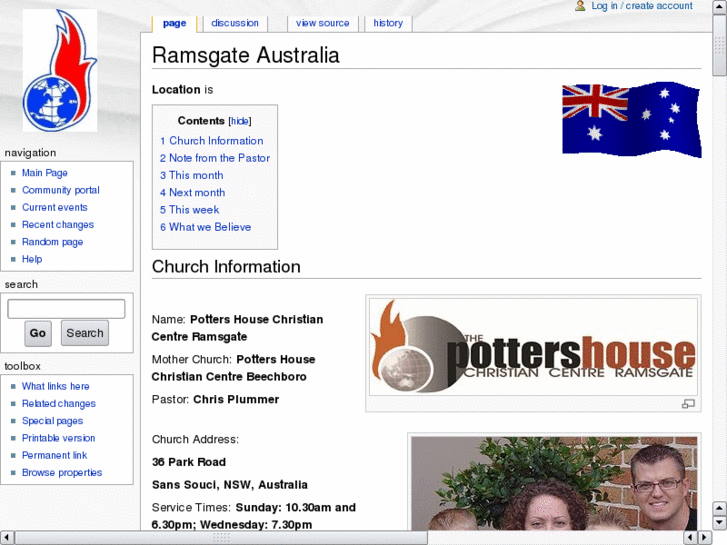
Task: Click the horizontal scrollbar left arrow
Action: [6, 538]
